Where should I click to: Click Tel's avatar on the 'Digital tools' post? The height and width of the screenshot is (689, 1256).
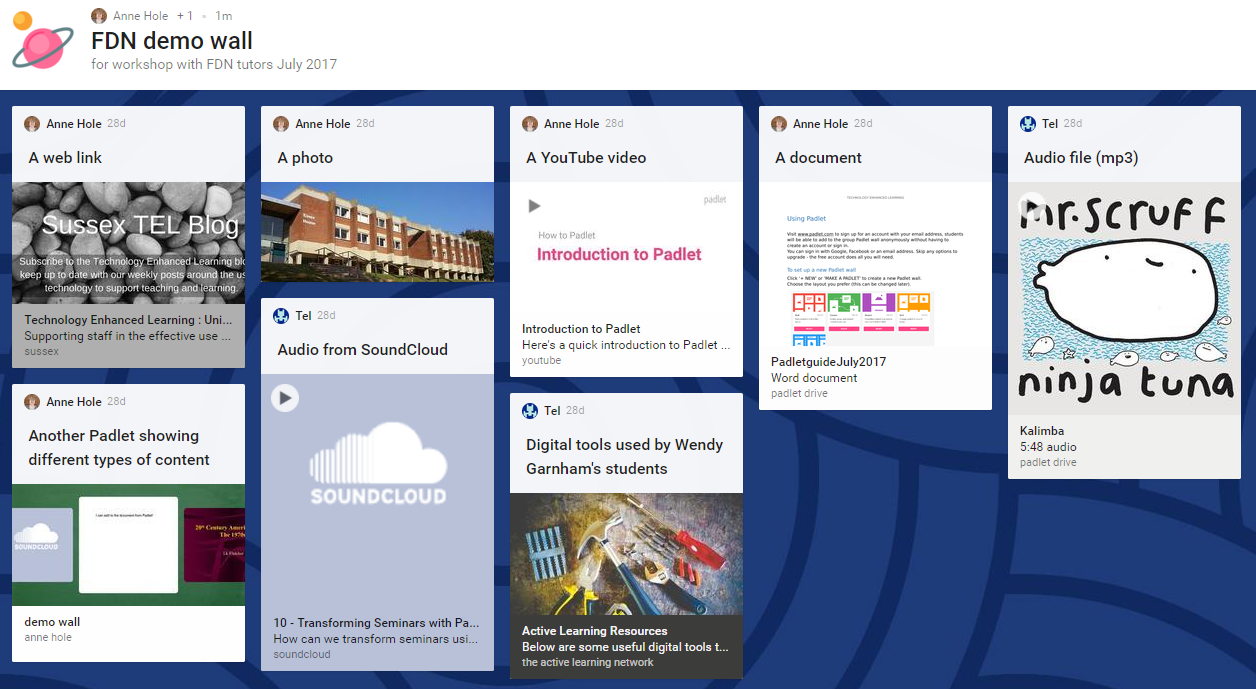[529, 410]
